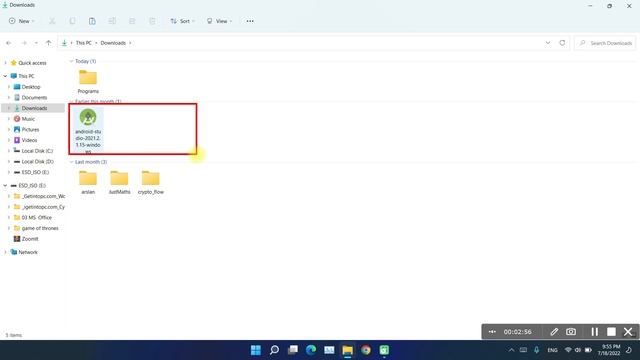The width and height of the screenshot is (640, 360).
Task: Launch Microsoft Edge from taskbar
Action: [311, 350]
